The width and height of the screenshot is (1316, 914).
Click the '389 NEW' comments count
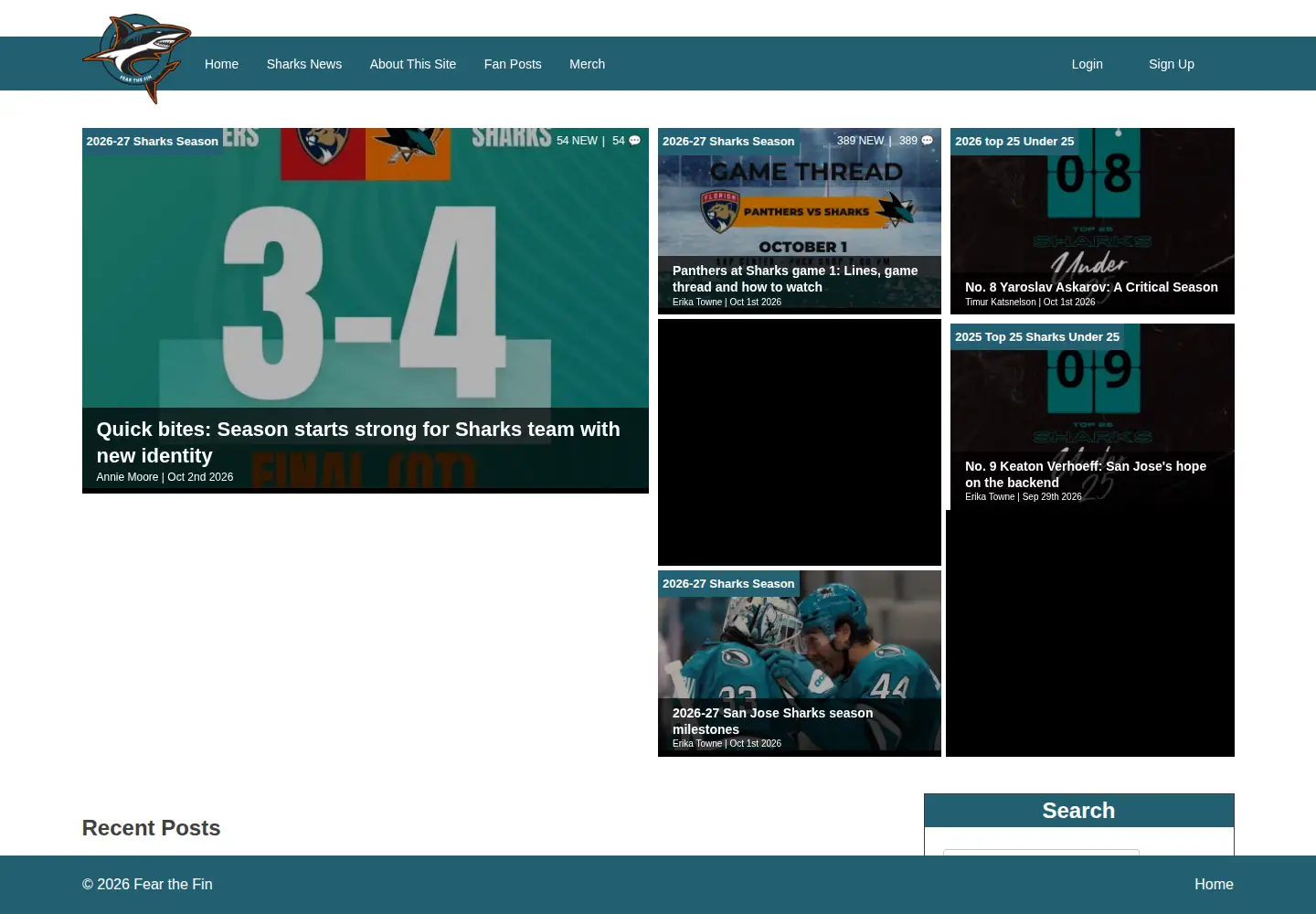pos(861,141)
